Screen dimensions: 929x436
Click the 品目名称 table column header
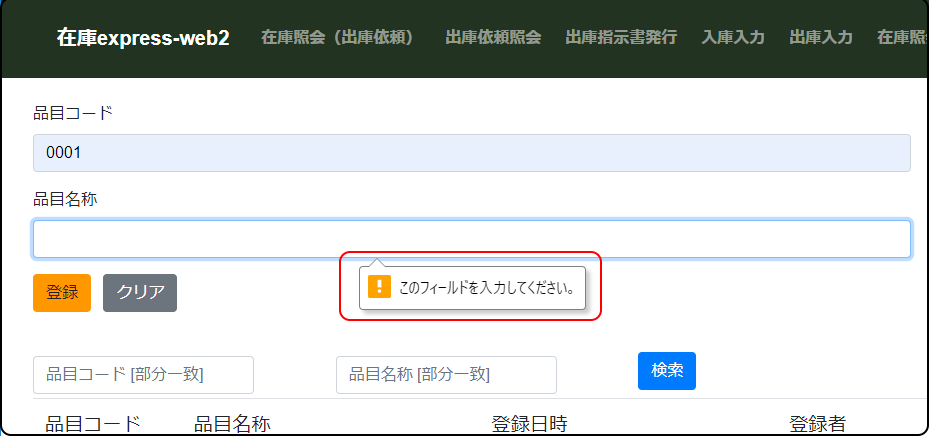pyautogui.click(x=232, y=424)
